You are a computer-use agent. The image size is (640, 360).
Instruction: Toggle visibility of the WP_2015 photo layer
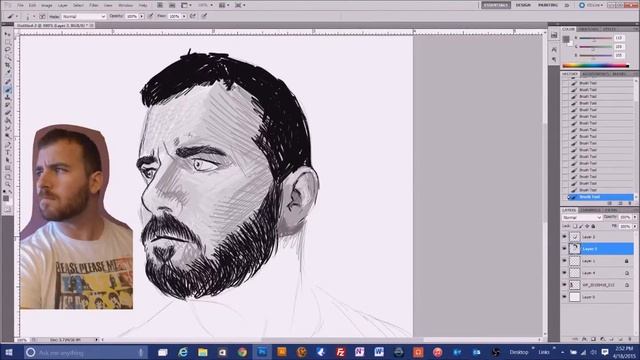564,284
